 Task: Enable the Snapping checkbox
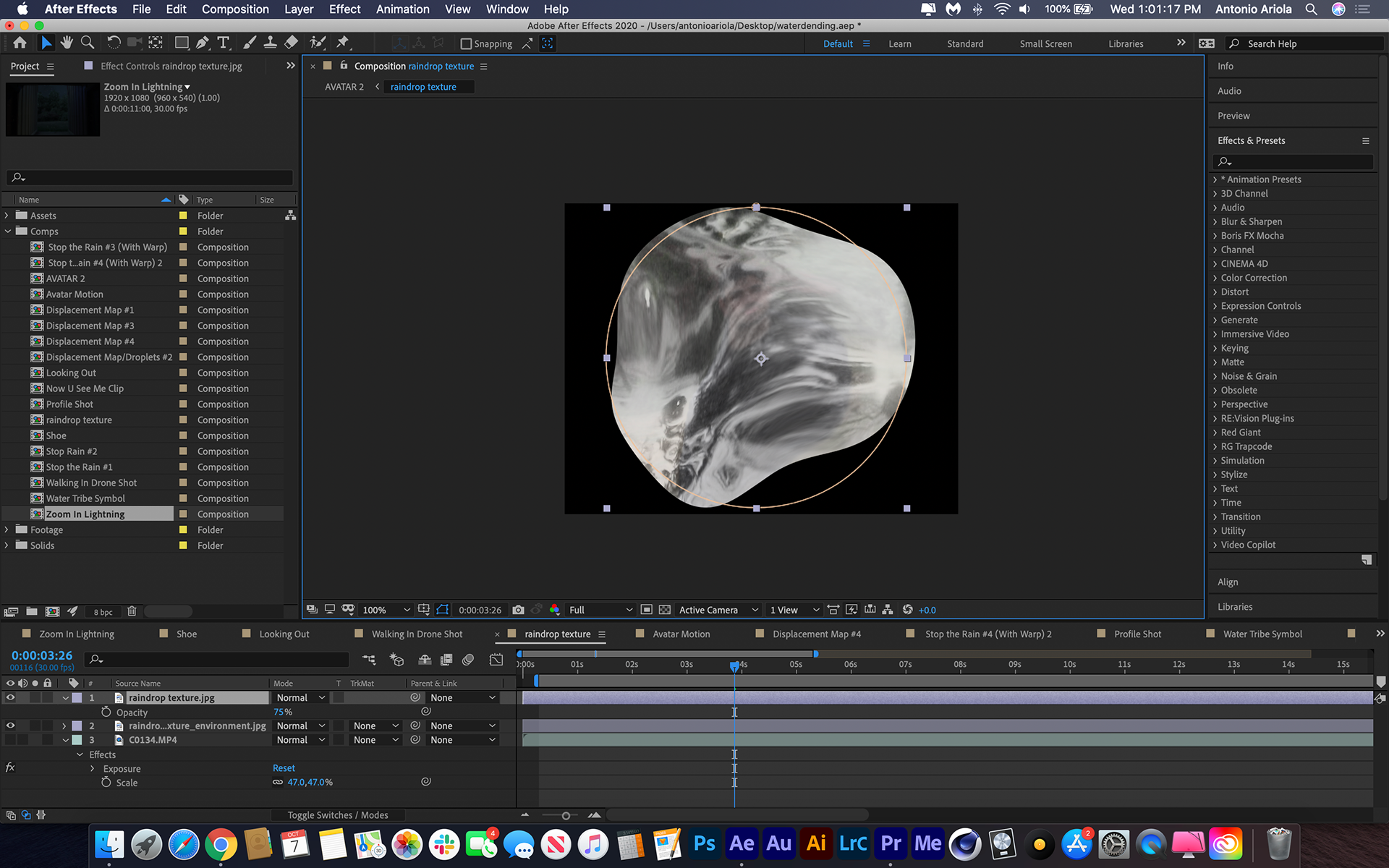(x=467, y=44)
